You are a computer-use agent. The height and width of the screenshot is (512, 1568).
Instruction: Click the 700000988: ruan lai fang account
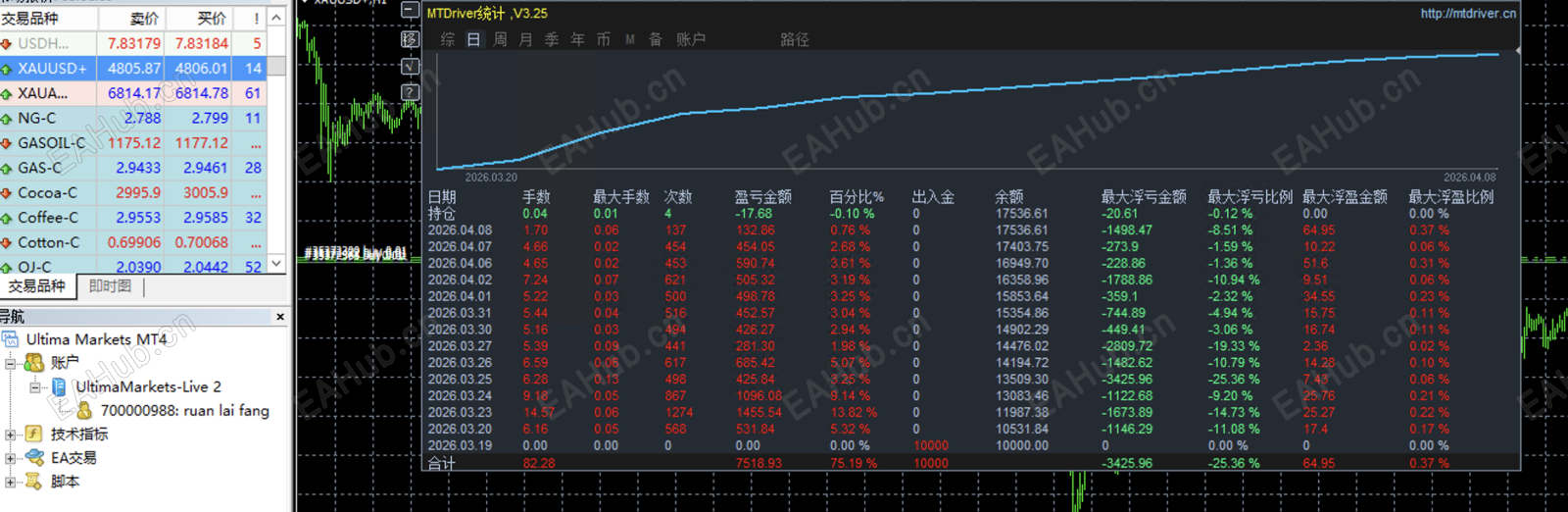point(185,410)
